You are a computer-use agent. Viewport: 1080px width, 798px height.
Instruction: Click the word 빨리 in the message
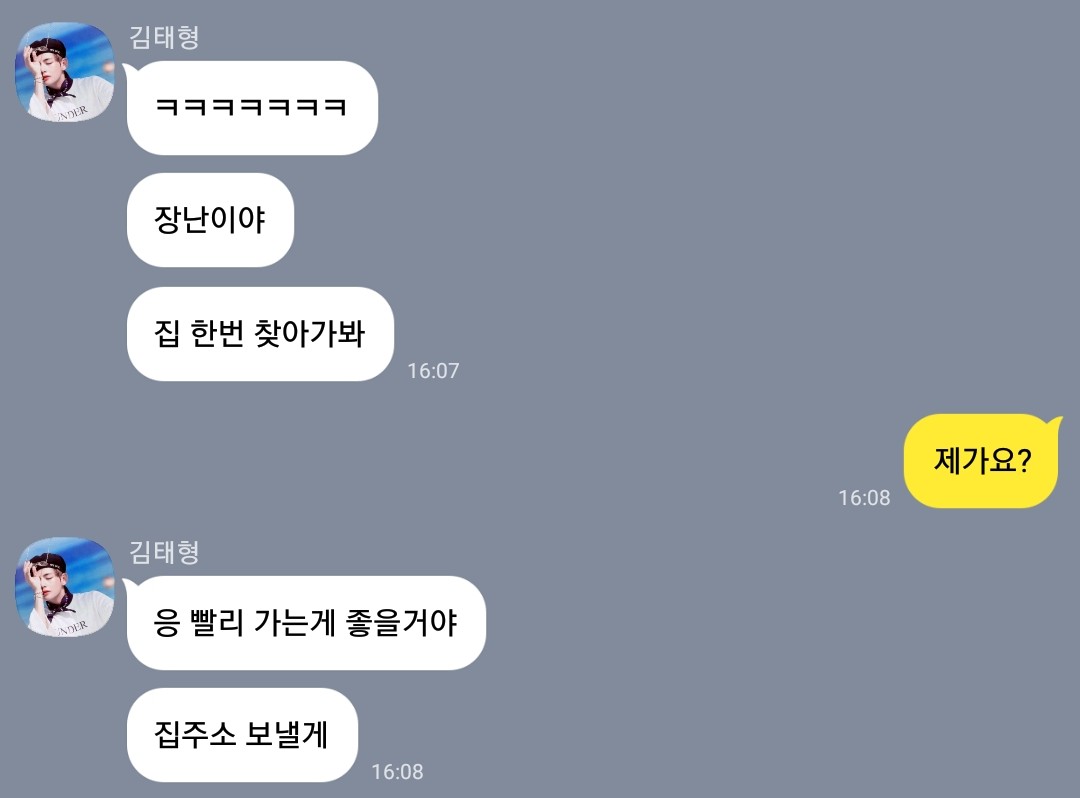(217, 622)
